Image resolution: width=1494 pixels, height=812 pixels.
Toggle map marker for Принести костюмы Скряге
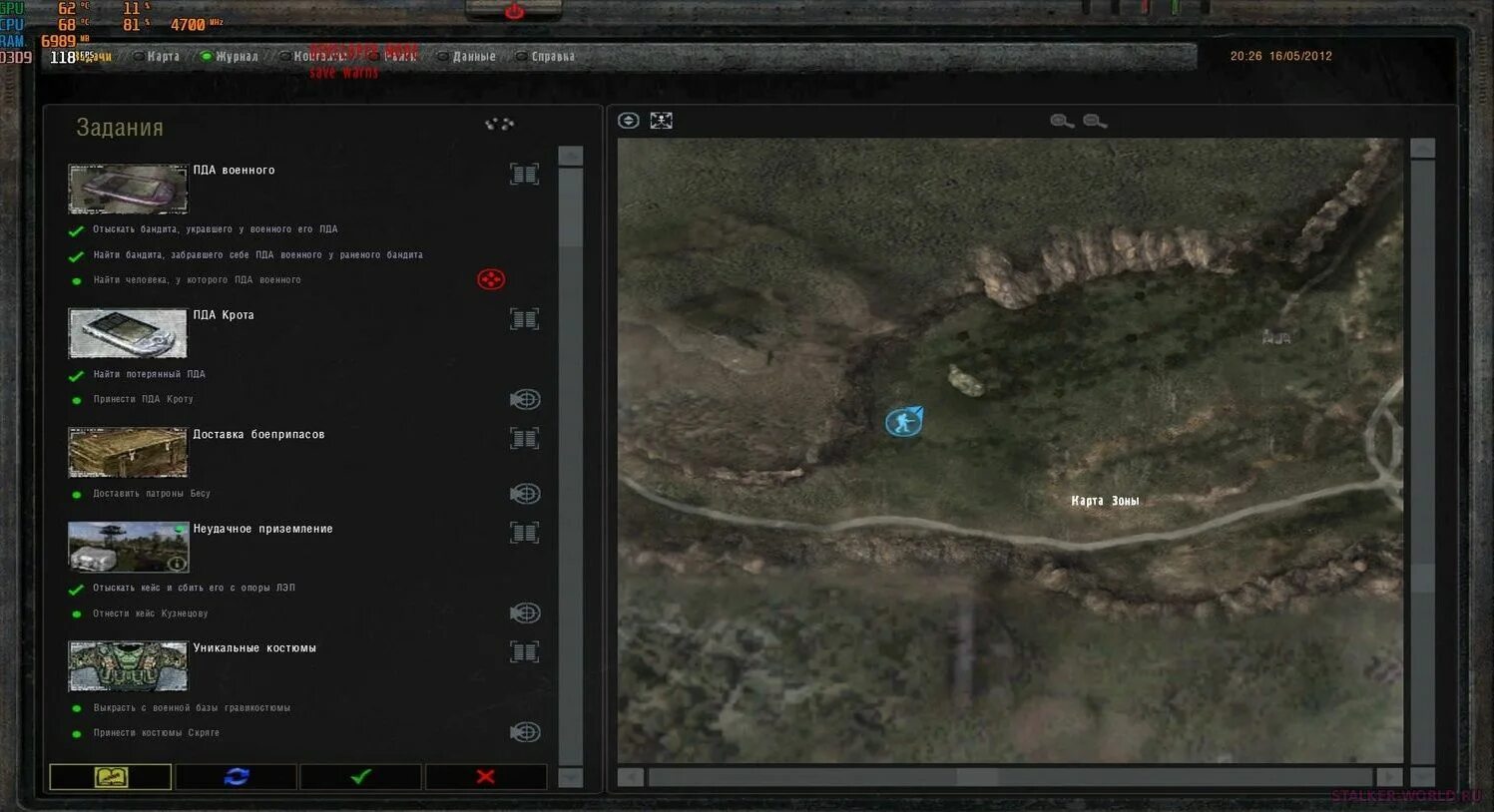[x=525, y=732]
